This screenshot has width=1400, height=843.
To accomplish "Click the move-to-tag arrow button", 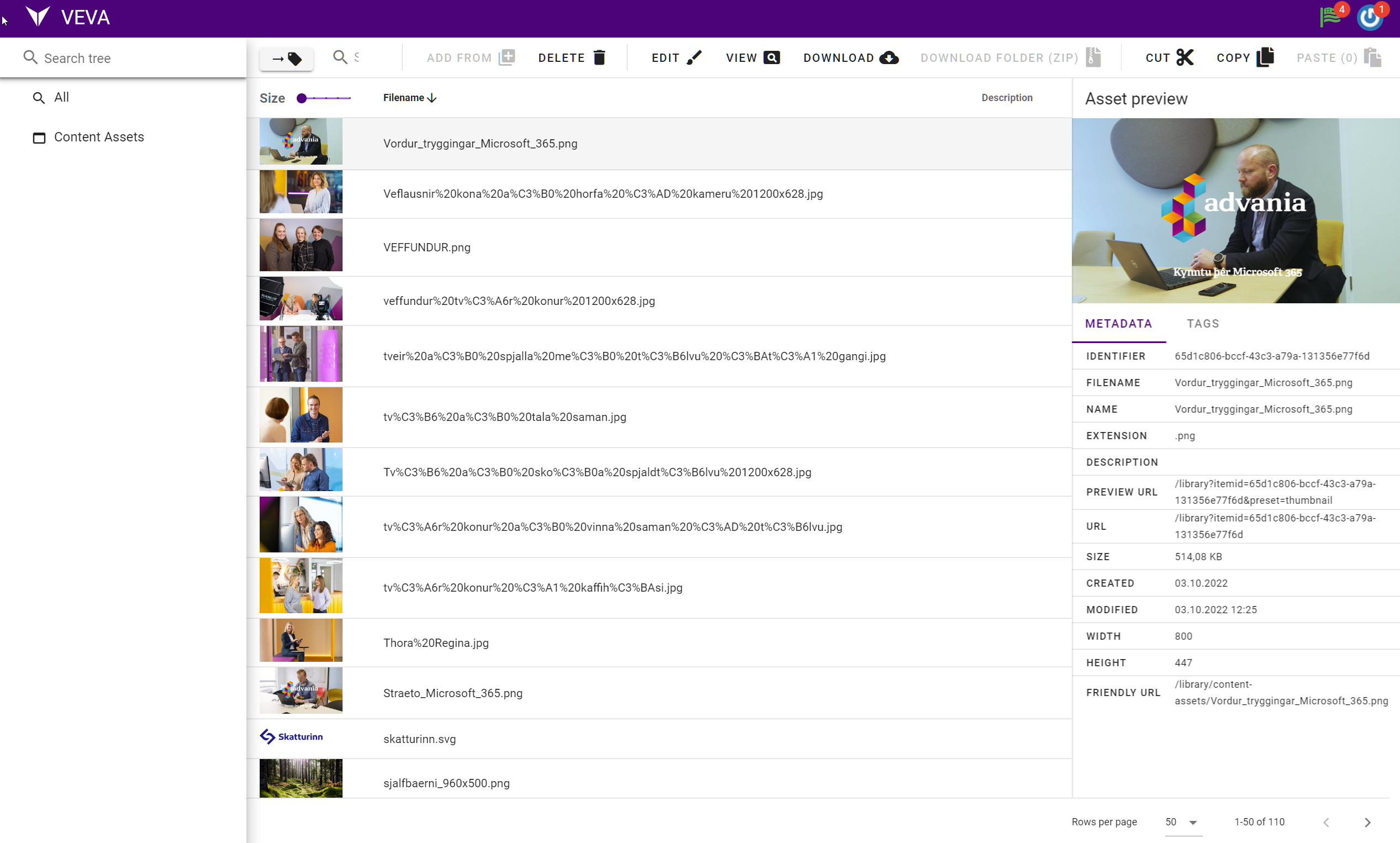I will 286,59.
